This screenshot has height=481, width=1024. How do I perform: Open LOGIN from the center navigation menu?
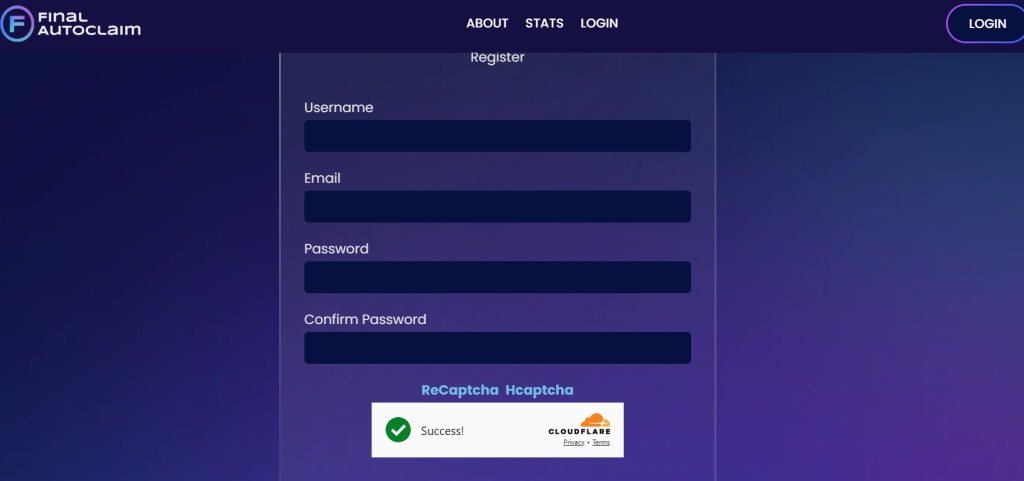[x=599, y=23]
